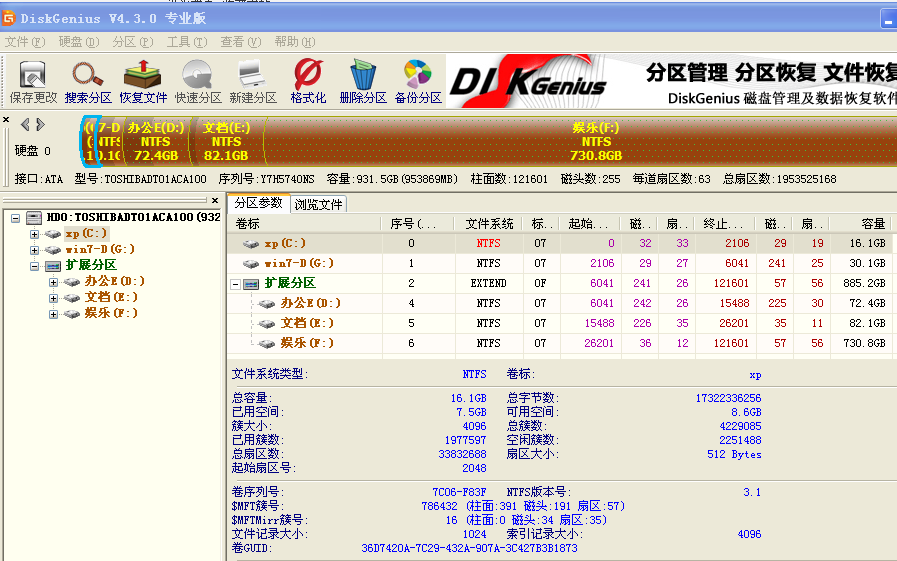Open the Backup Partition (备份分区) tool
The width and height of the screenshot is (897, 561).
(x=418, y=82)
